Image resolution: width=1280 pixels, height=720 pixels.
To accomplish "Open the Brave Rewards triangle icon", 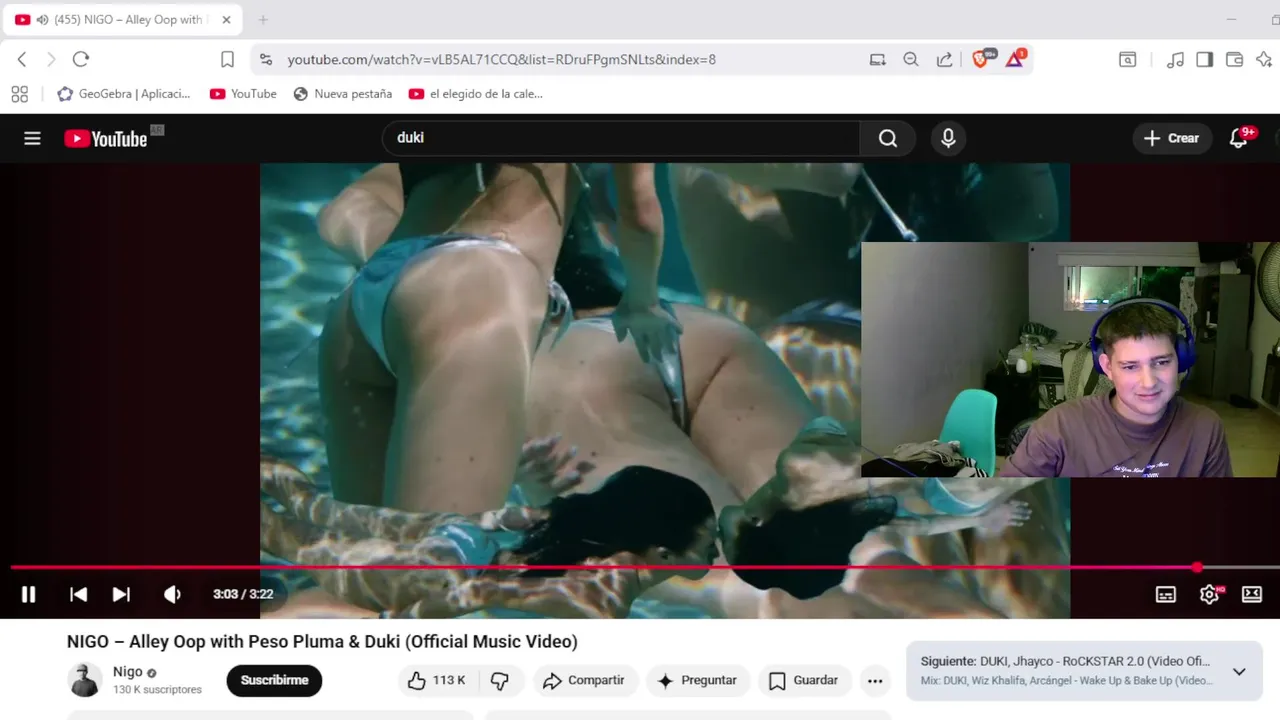I will tap(1014, 60).
